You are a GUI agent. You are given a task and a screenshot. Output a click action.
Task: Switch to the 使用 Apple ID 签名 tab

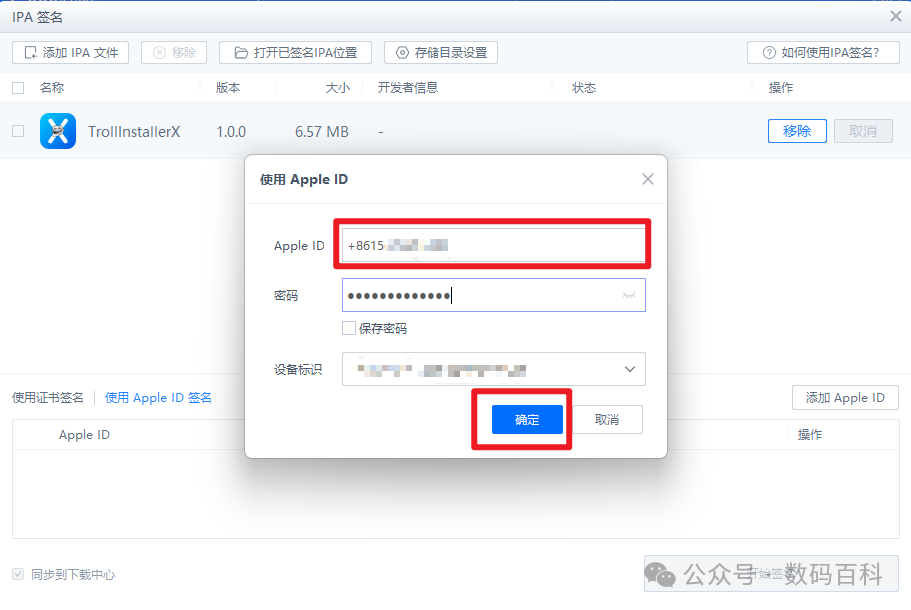158,398
